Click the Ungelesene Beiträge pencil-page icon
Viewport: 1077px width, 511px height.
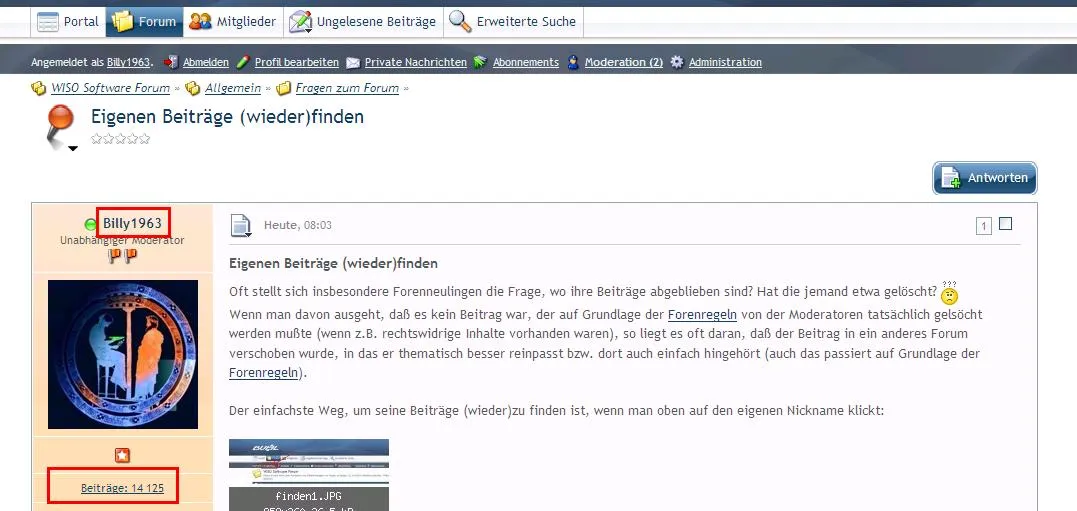click(299, 21)
